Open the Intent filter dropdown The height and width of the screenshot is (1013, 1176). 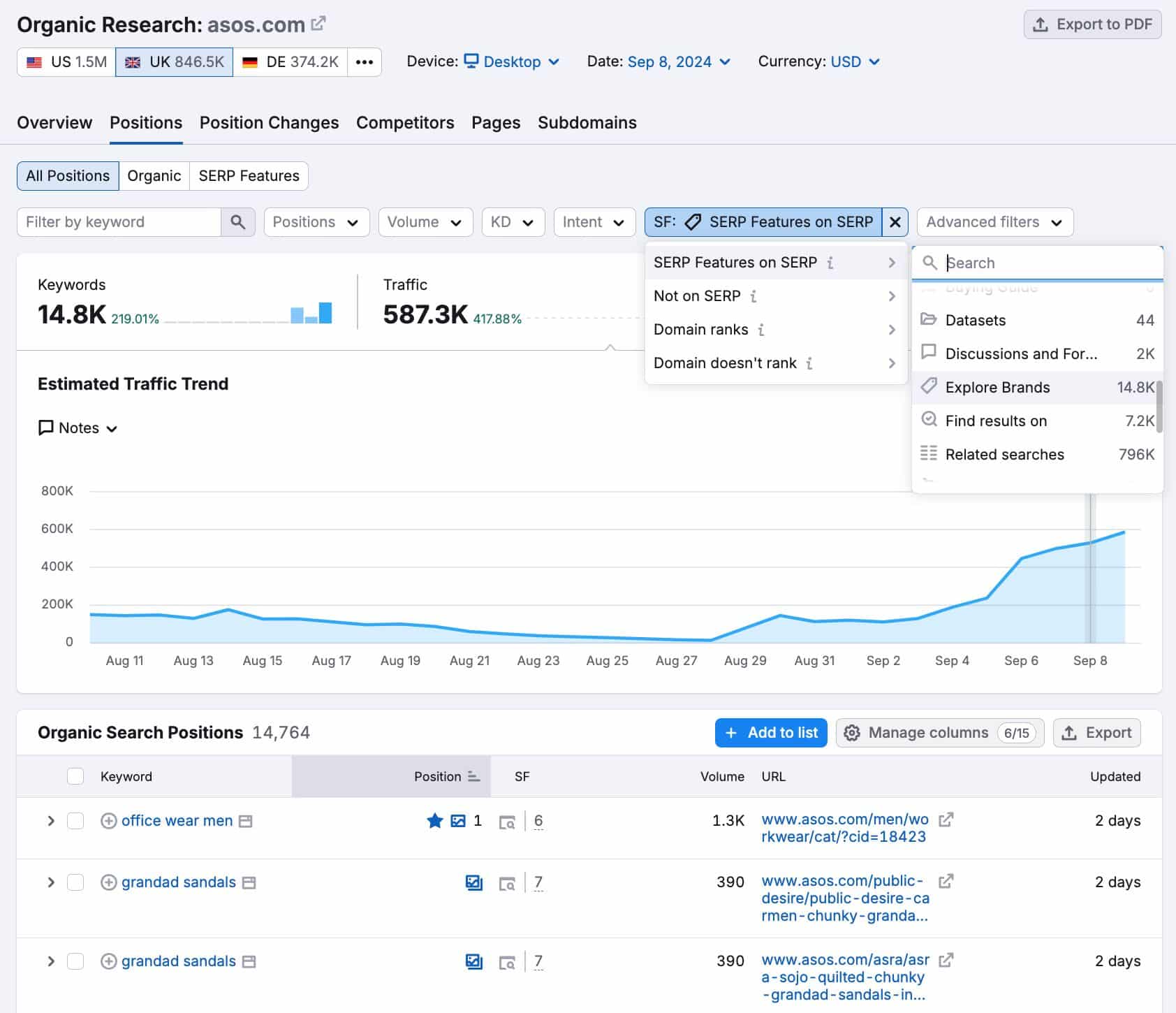594,222
